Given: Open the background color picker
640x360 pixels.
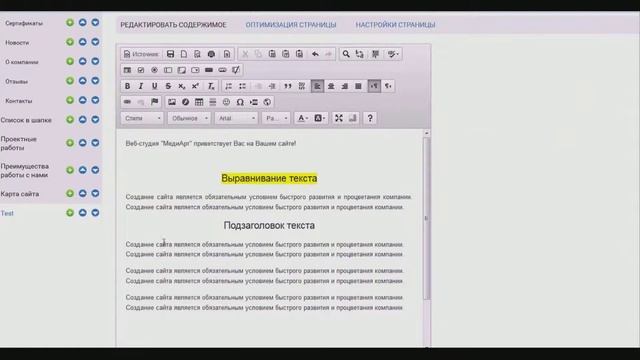Looking at the screenshot, I should [320, 118].
